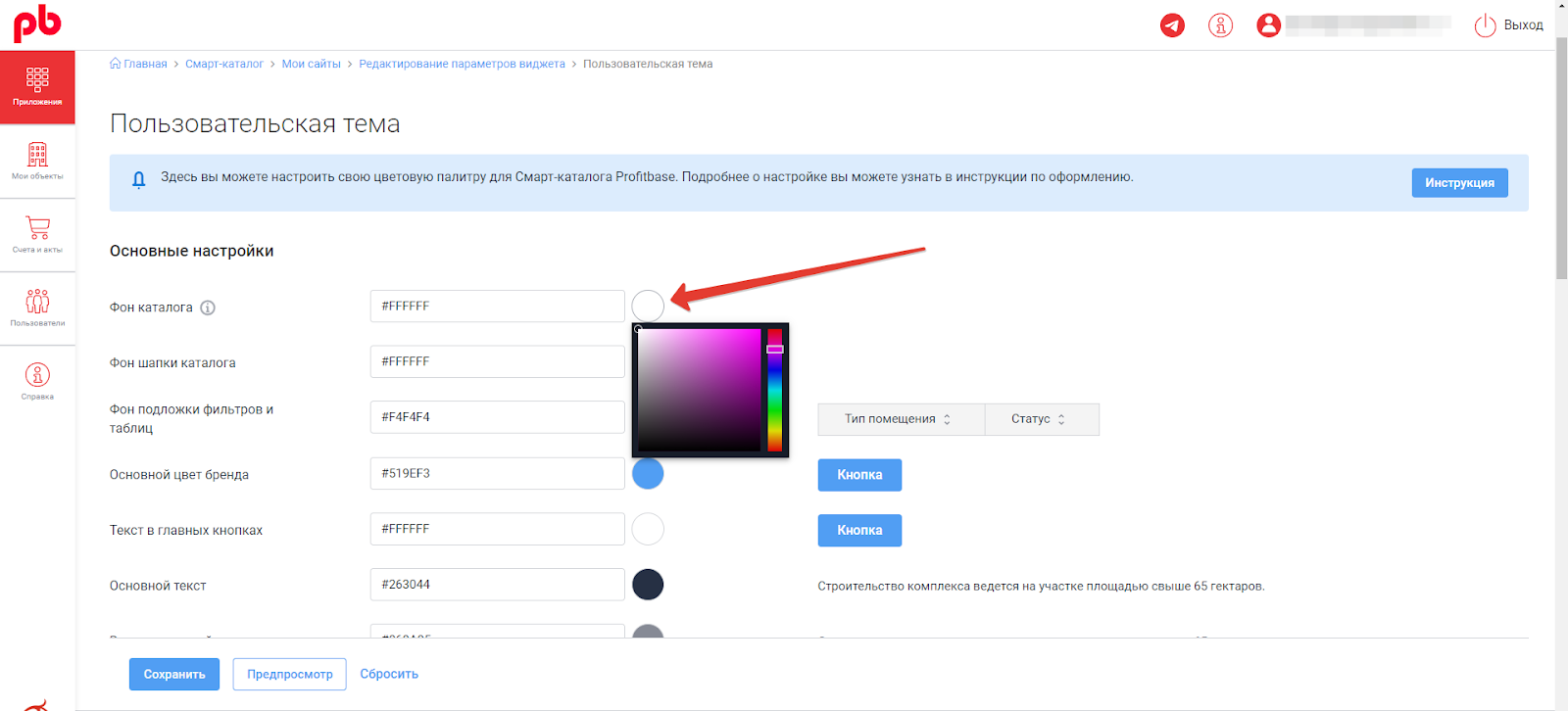This screenshot has width=1568, height=711.
Task: Click preview Кнопка beside Основной цвет бренда
Action: pos(859,475)
